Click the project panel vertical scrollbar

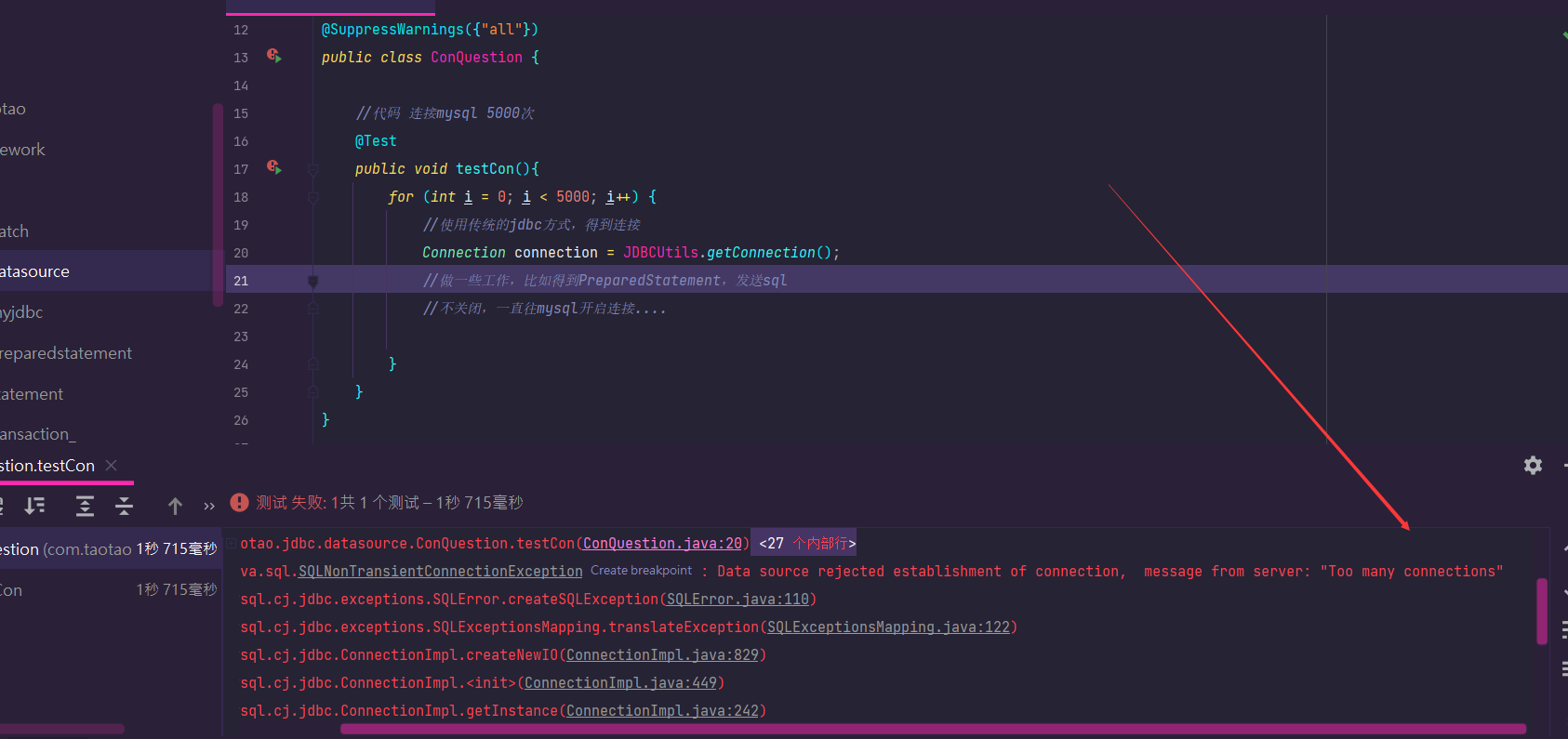[218, 205]
